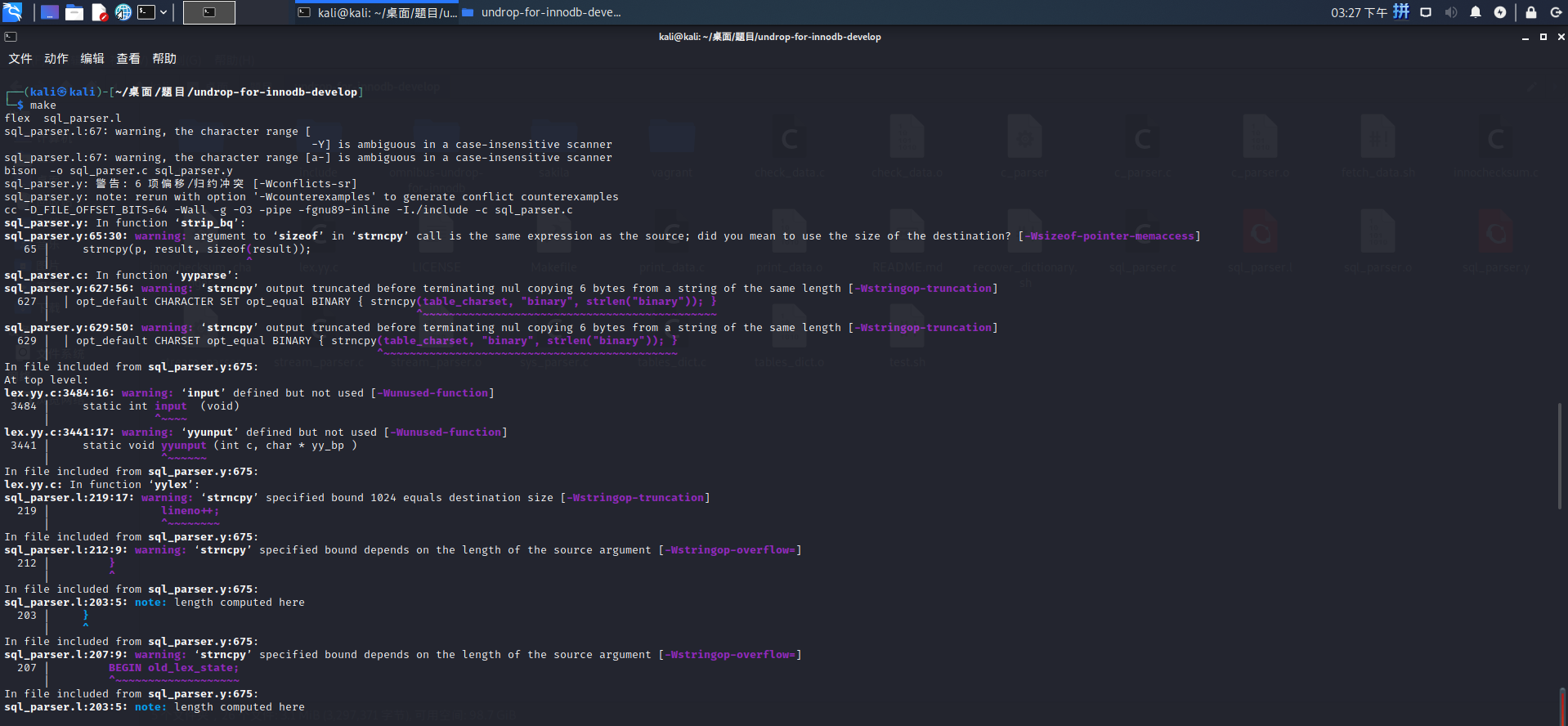Click 'flex sql_parser.l' output line
1568x726 pixels.
click(63, 119)
